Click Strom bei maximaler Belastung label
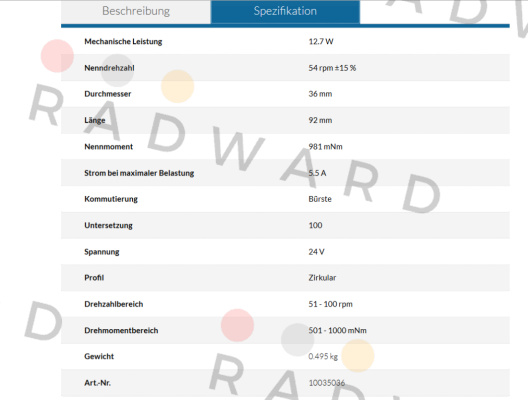This screenshot has height=400, width=528. [x=139, y=173]
